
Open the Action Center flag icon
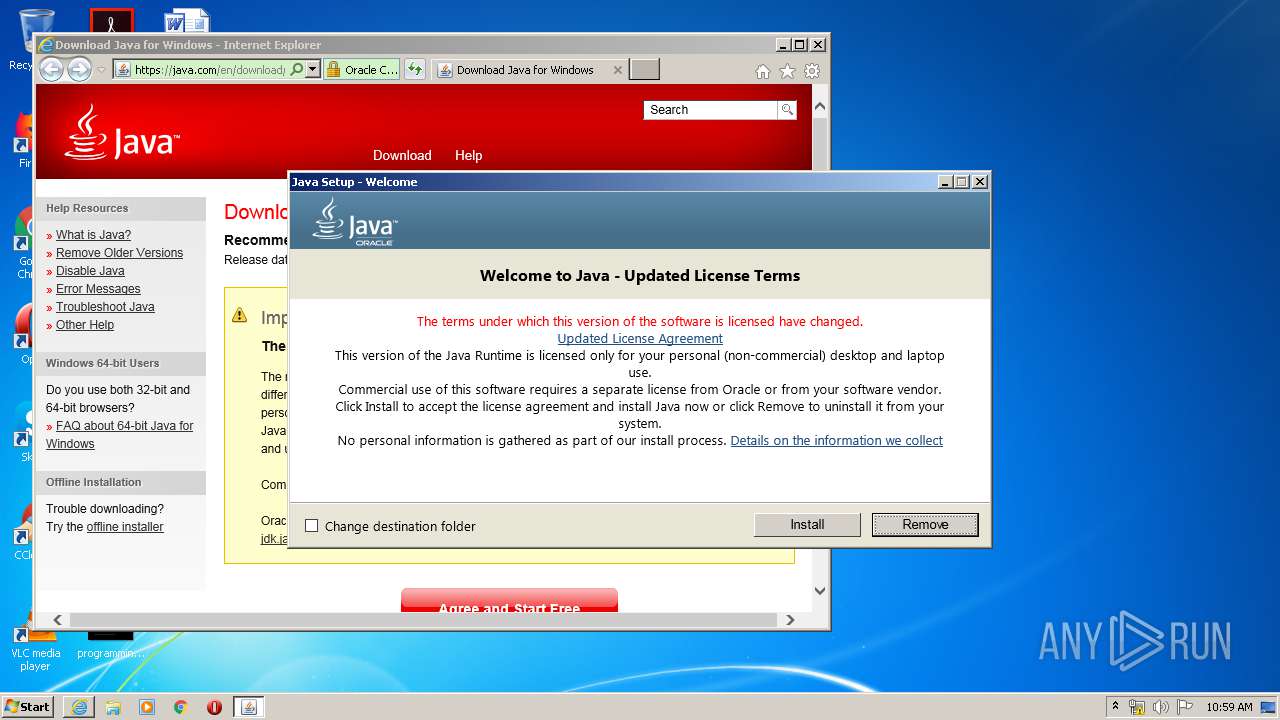click(1185, 707)
